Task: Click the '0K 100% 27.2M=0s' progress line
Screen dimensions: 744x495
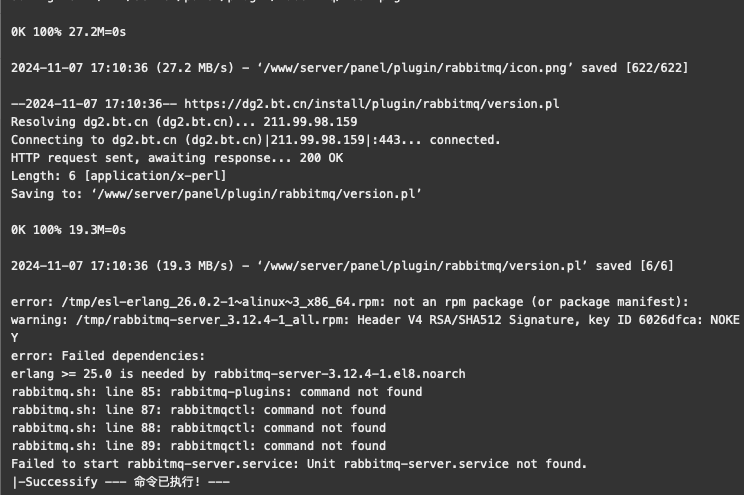Action: 68,32
